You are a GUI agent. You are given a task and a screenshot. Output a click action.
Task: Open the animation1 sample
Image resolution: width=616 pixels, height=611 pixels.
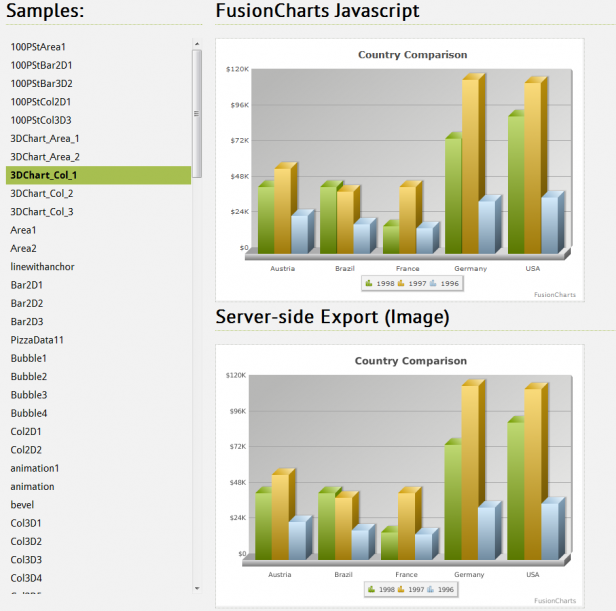point(35,468)
